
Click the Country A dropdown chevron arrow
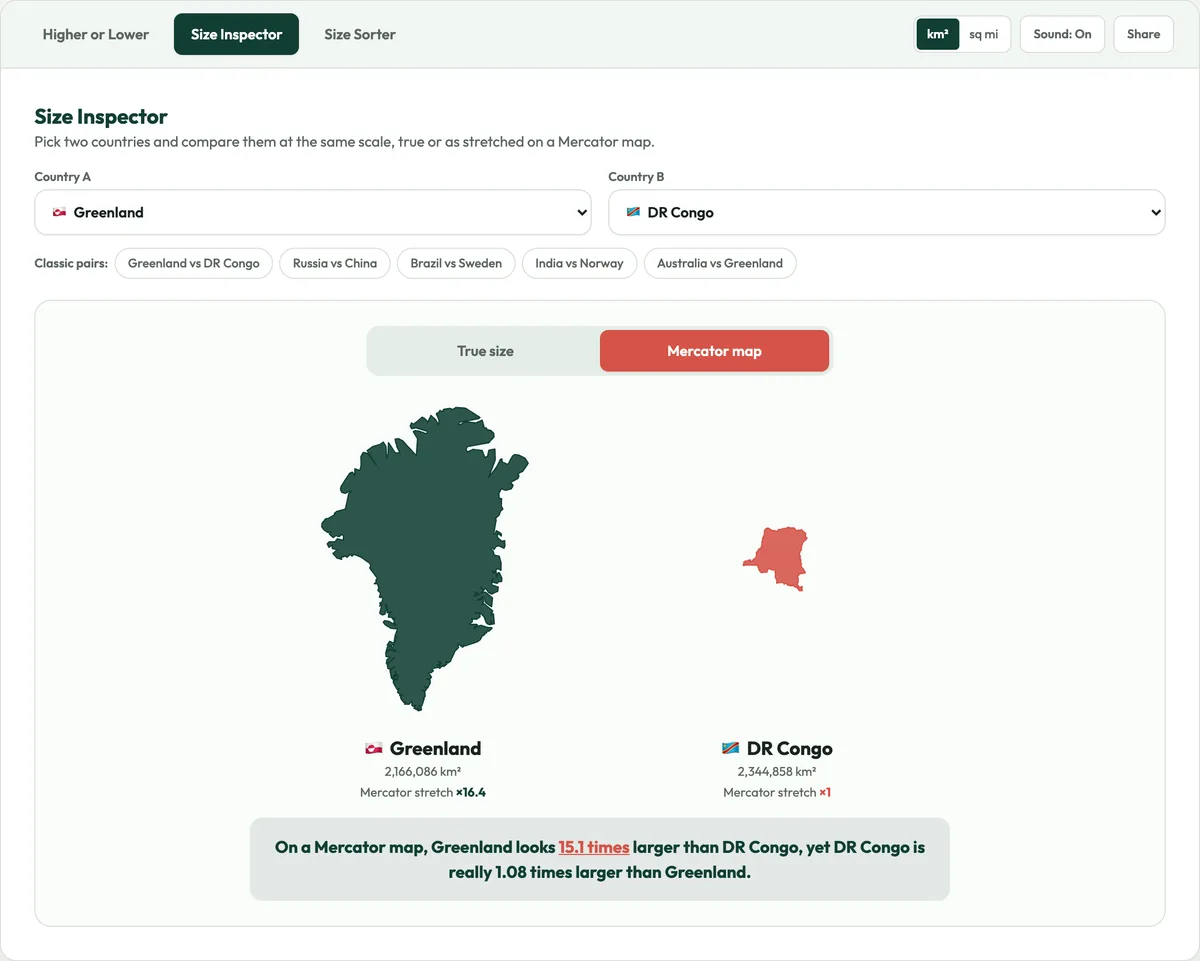click(x=582, y=213)
